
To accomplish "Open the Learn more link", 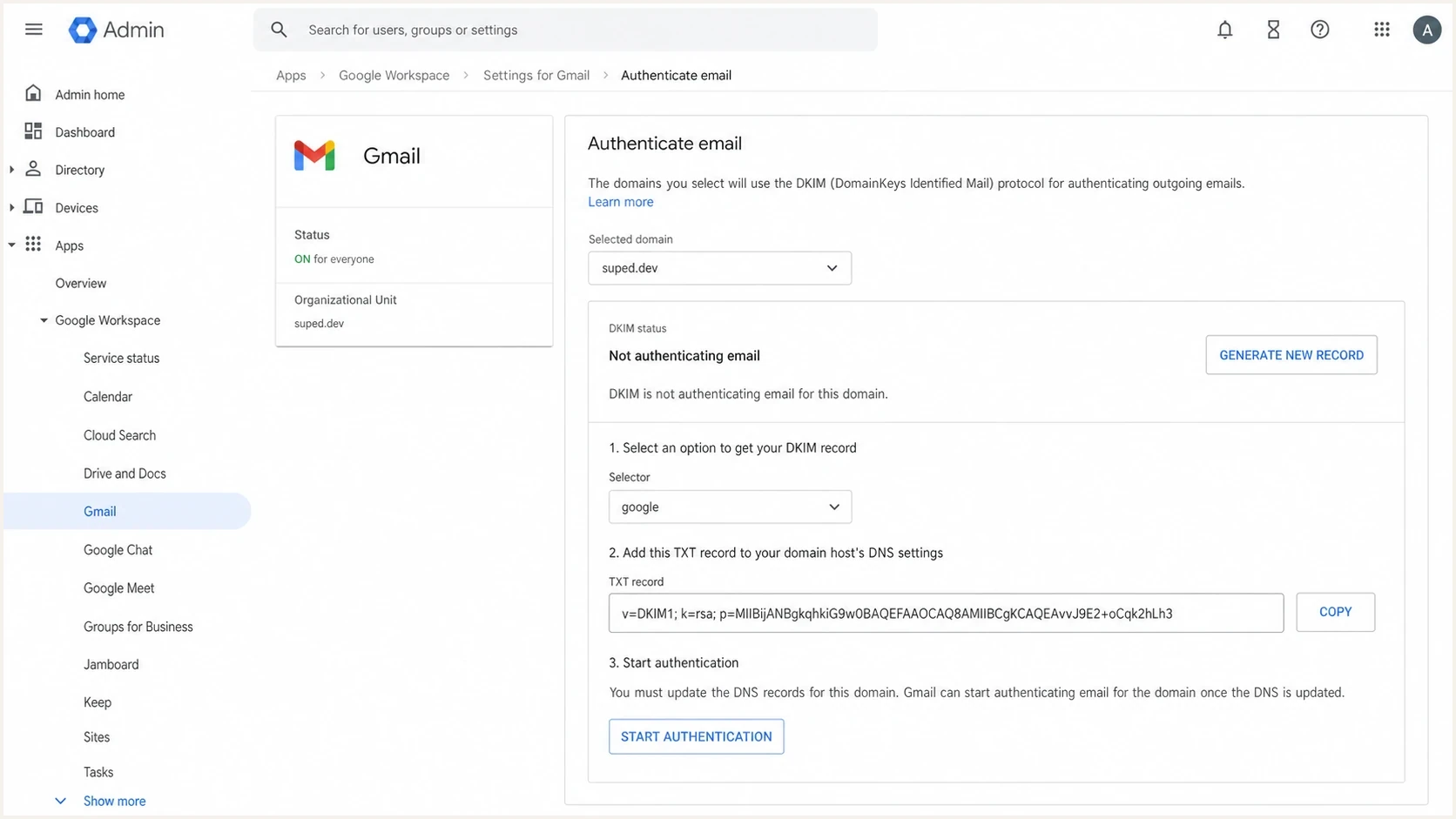I will tap(620, 202).
